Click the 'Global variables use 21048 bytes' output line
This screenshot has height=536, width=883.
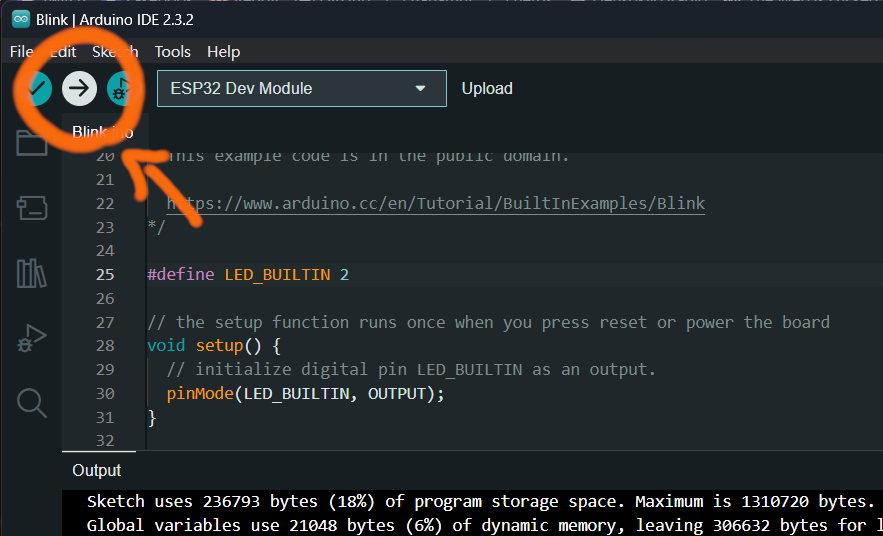(x=485, y=525)
